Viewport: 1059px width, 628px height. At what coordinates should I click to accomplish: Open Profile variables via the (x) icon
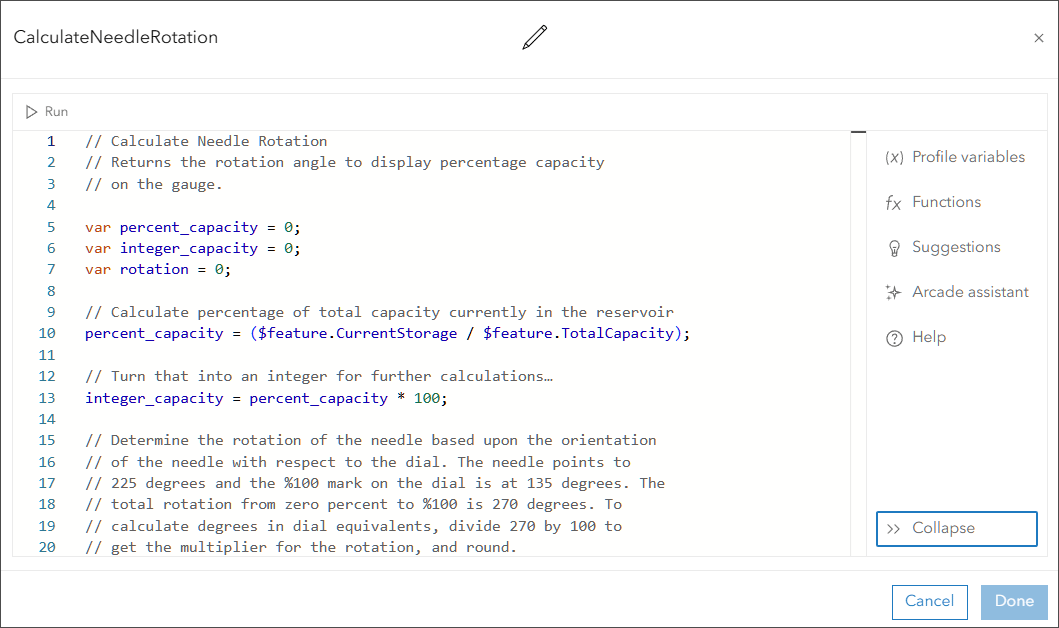(894, 157)
